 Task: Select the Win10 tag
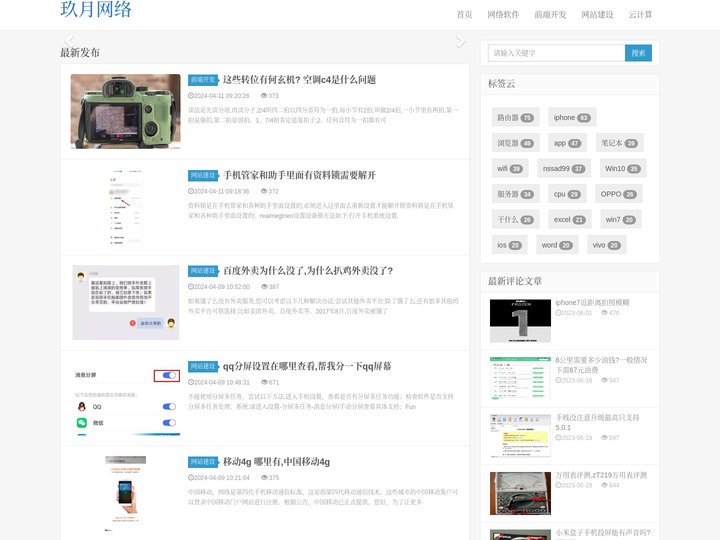pyautogui.click(x=623, y=169)
